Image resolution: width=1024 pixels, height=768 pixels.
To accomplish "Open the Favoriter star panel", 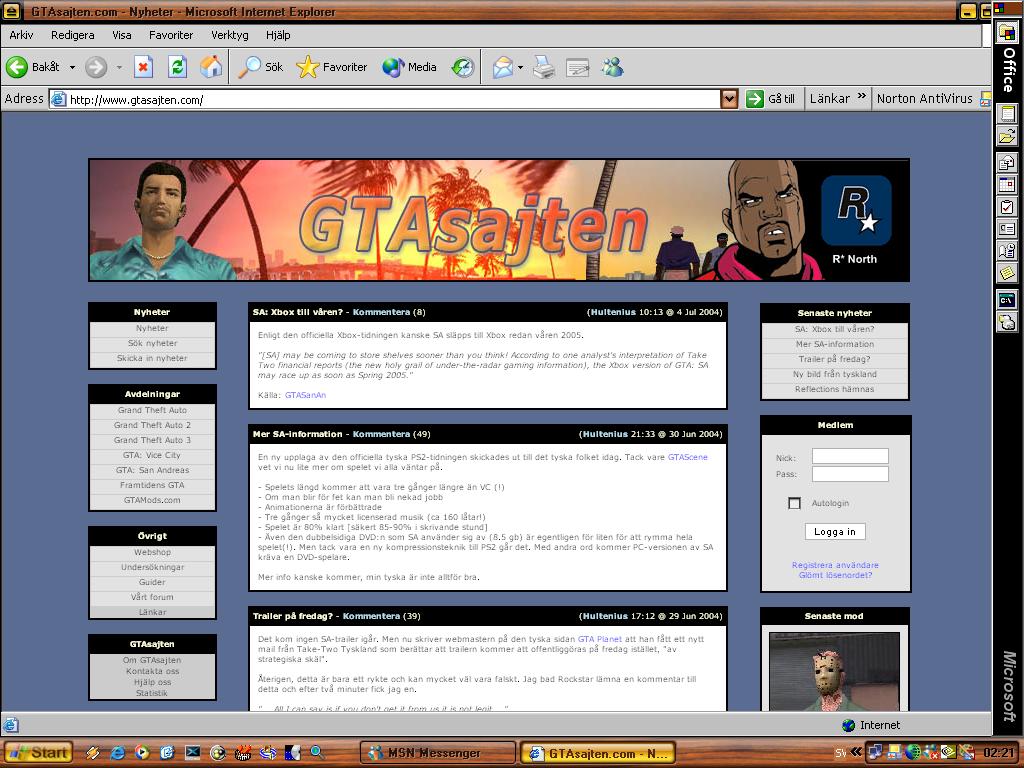I will click(x=332, y=67).
